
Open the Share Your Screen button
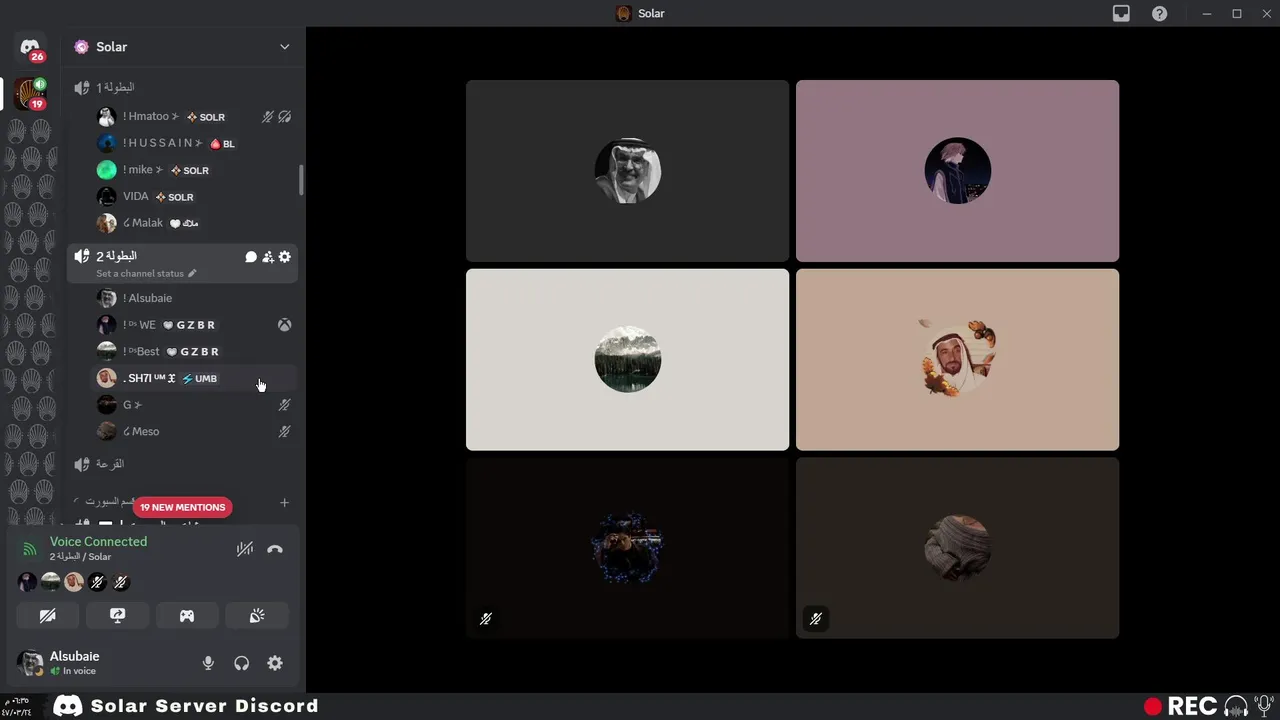tap(117, 615)
